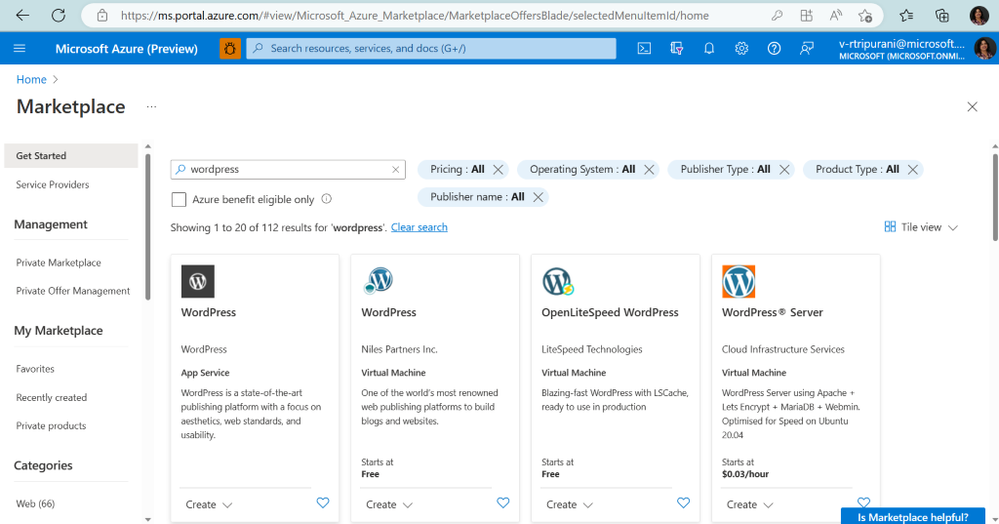Add this page to favorites star
The height and width of the screenshot is (524, 999).
click(865, 15)
